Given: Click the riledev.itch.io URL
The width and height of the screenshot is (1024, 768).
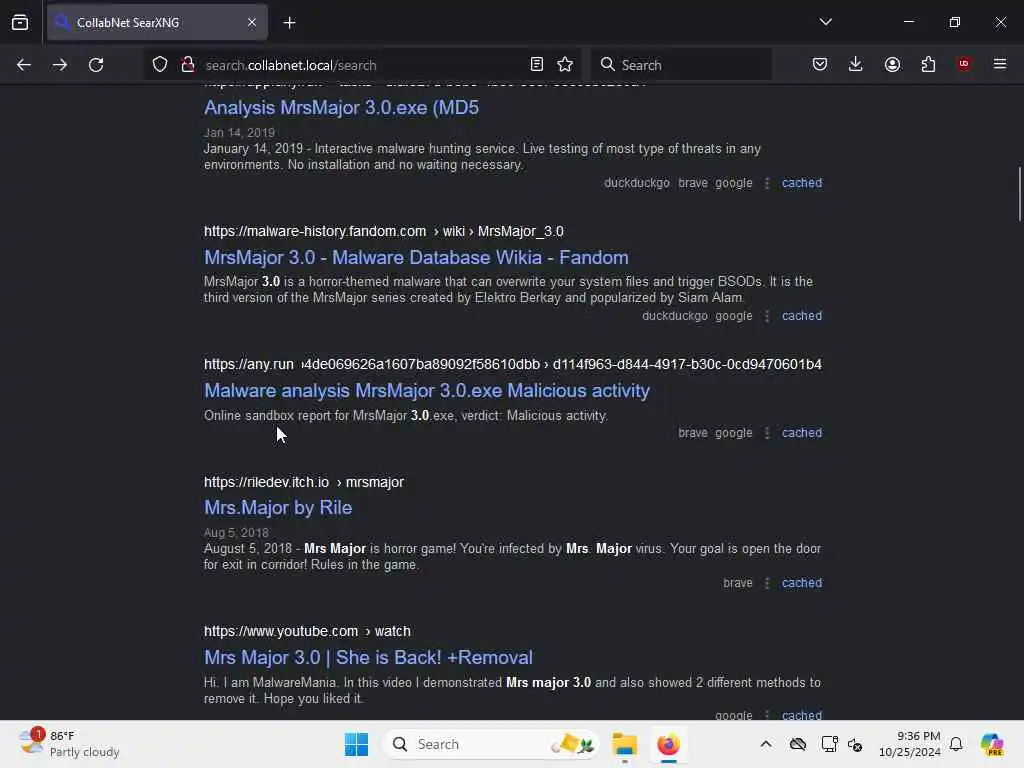Looking at the screenshot, I should [x=304, y=482].
